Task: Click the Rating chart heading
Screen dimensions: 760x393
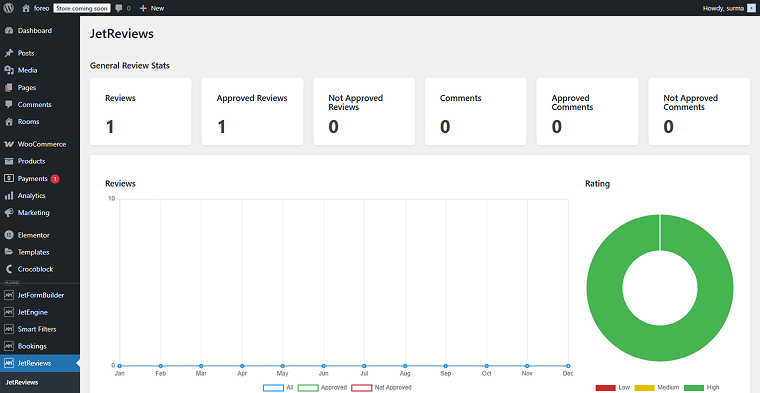Action: (598, 184)
